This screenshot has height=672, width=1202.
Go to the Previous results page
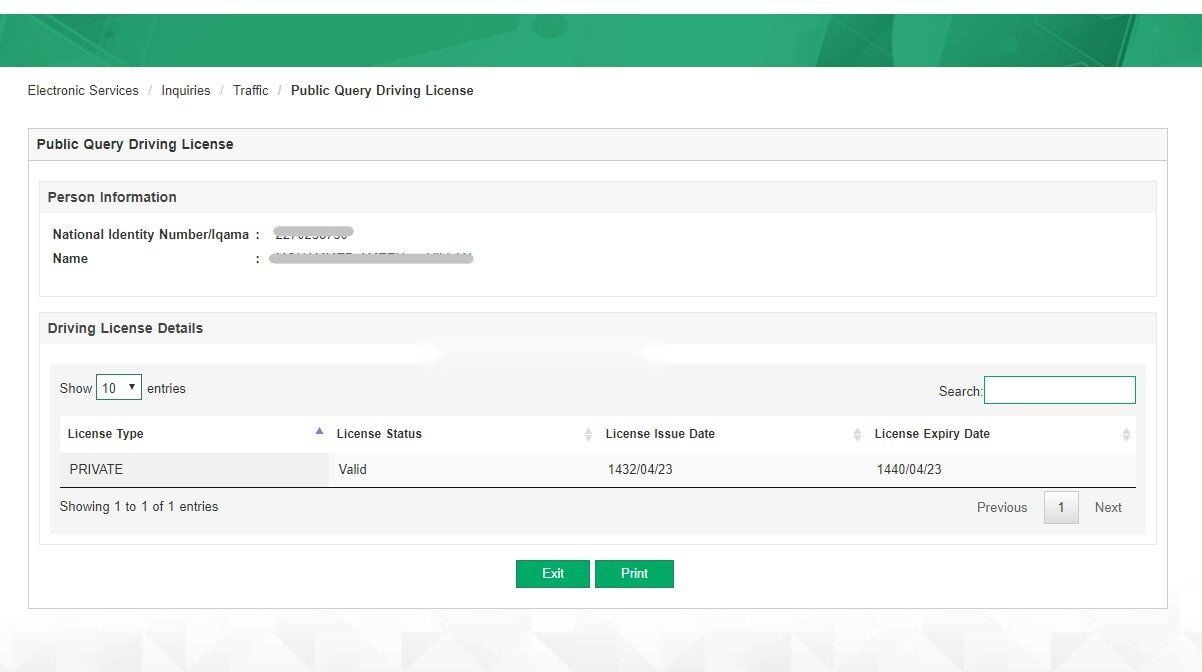point(1002,507)
